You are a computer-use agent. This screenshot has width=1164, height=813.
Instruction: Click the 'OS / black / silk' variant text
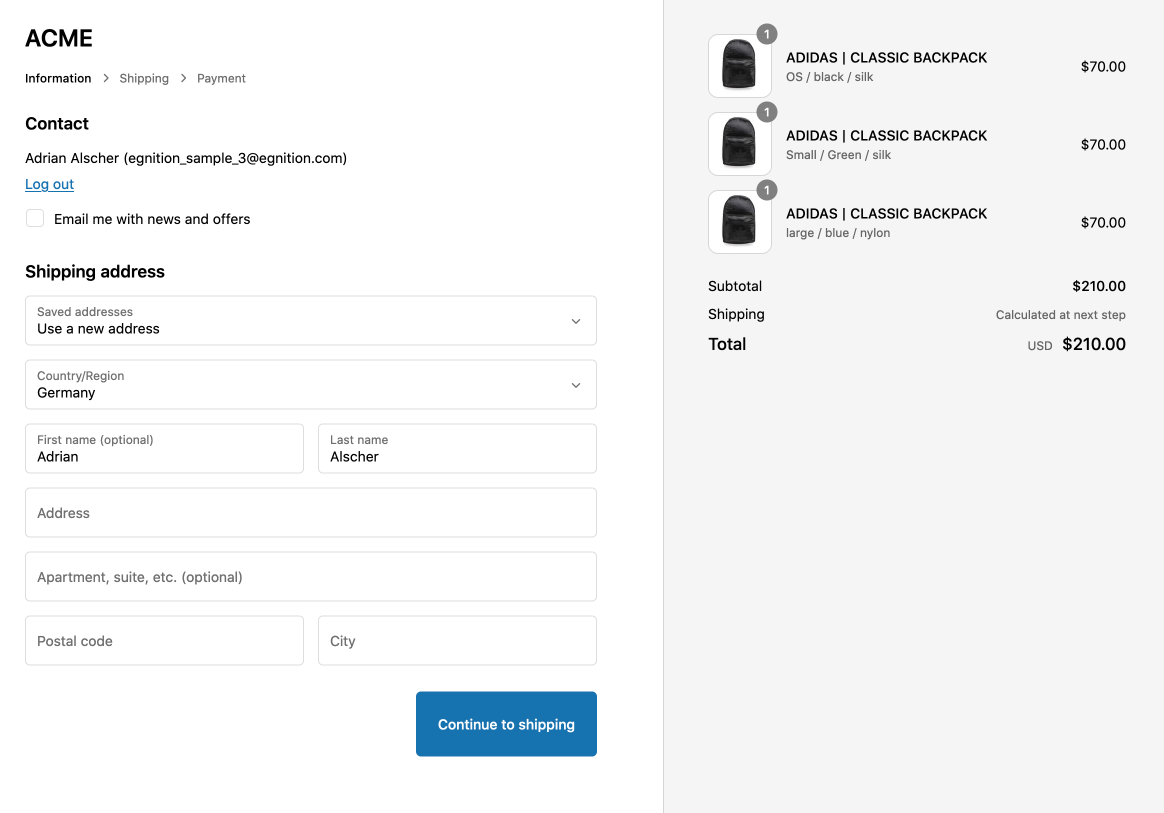829,77
